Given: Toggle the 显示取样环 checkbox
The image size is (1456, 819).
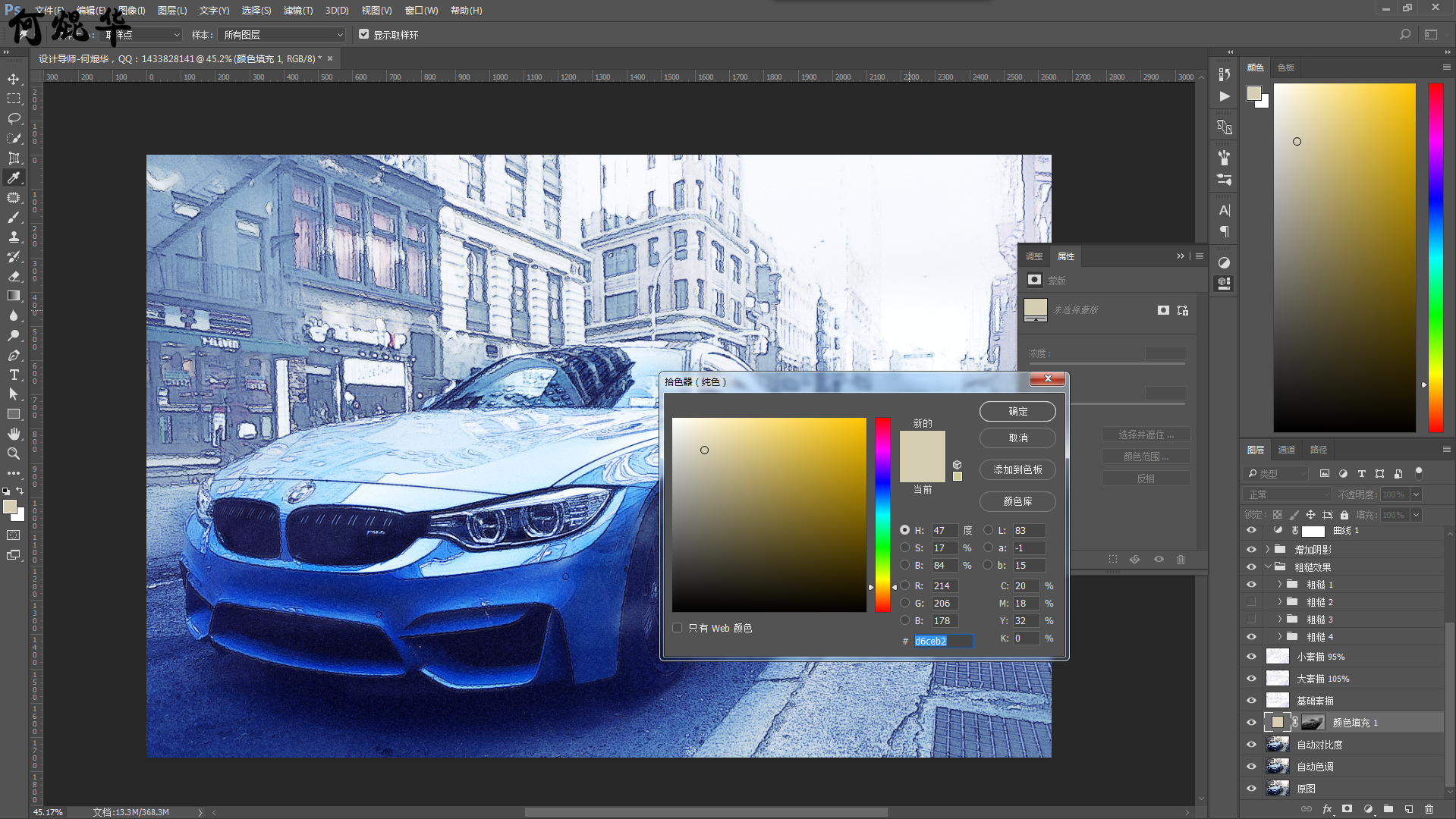Looking at the screenshot, I should tap(364, 35).
